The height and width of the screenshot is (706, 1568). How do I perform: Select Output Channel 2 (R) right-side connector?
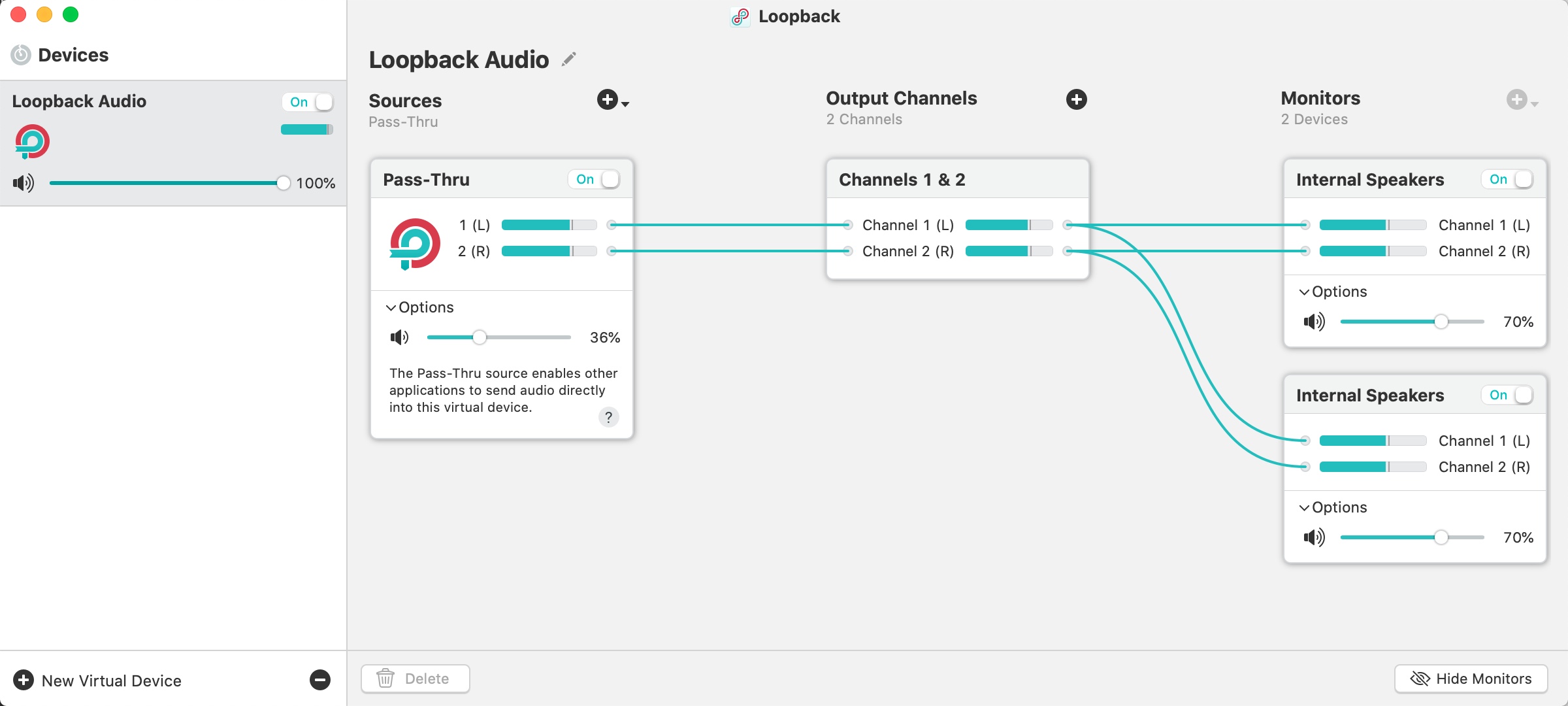click(1068, 251)
